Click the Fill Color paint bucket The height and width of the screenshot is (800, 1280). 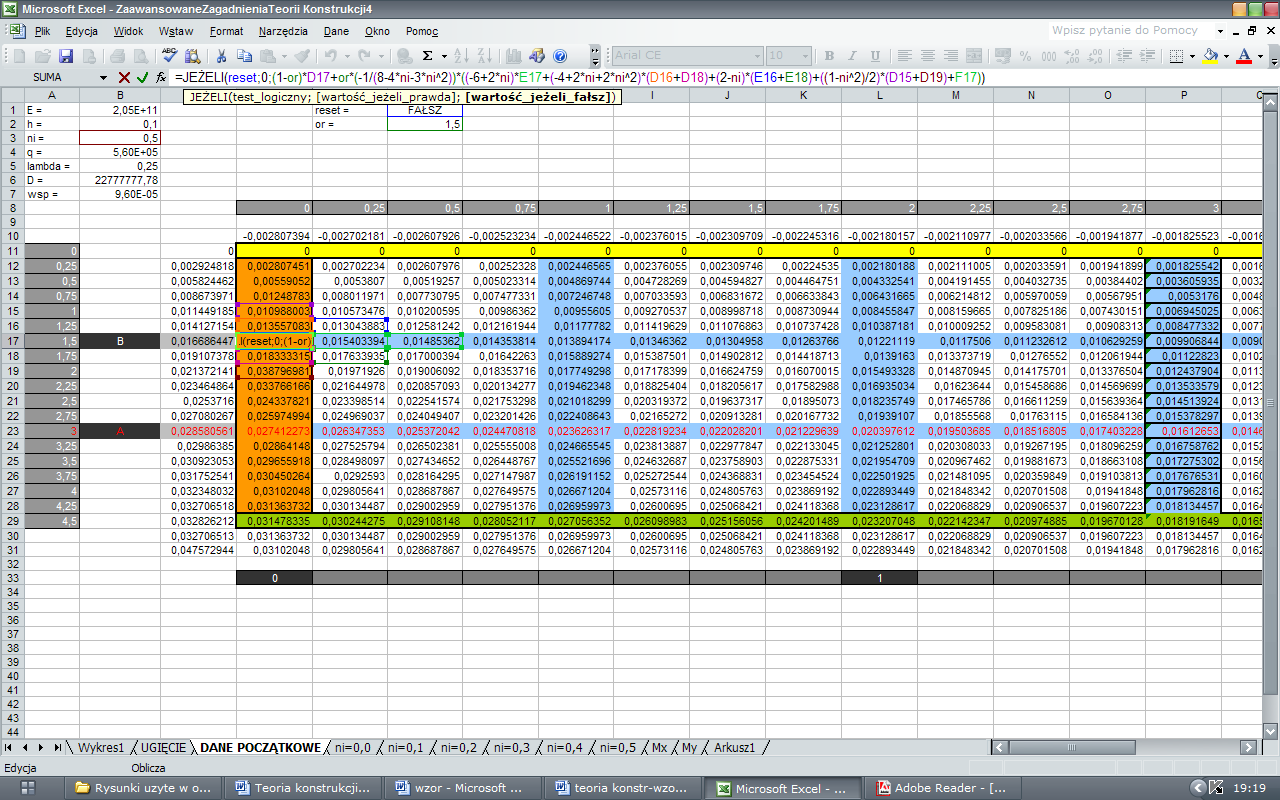[x=1210, y=56]
